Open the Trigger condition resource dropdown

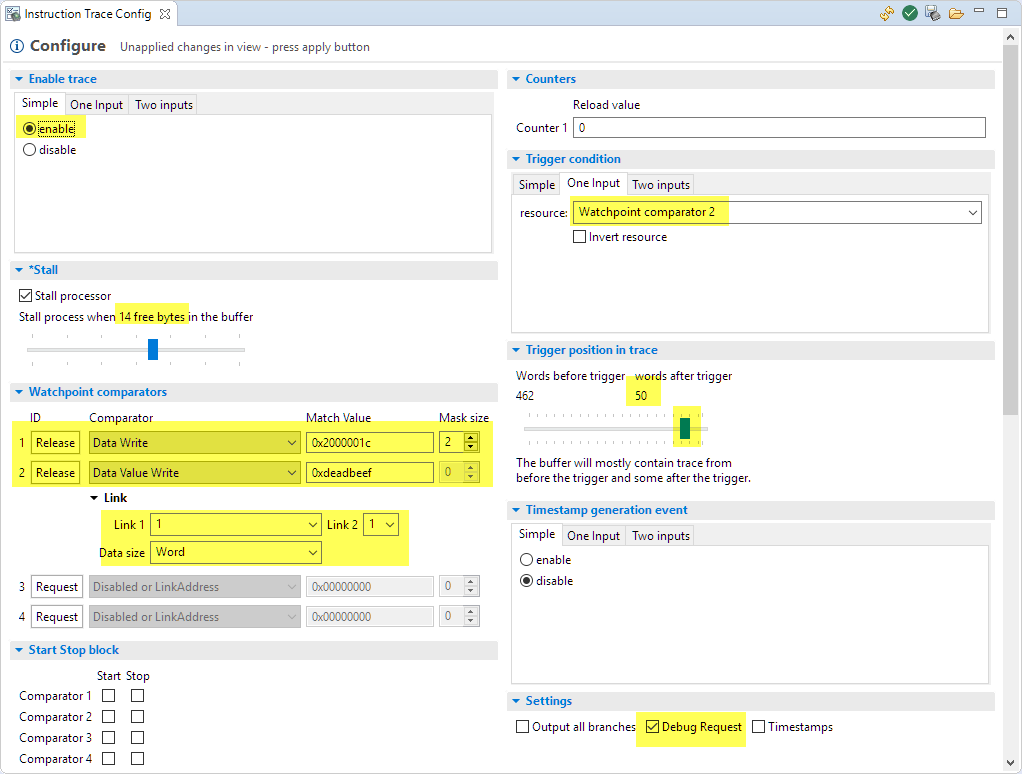point(972,212)
